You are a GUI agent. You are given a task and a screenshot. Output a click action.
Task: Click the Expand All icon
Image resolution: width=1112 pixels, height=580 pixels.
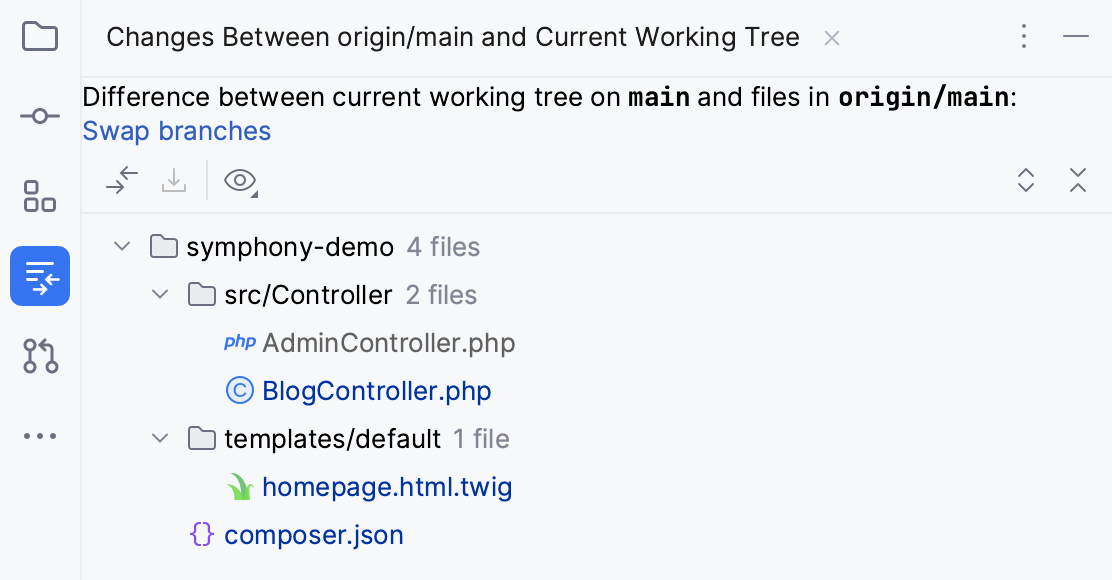[1026, 180]
